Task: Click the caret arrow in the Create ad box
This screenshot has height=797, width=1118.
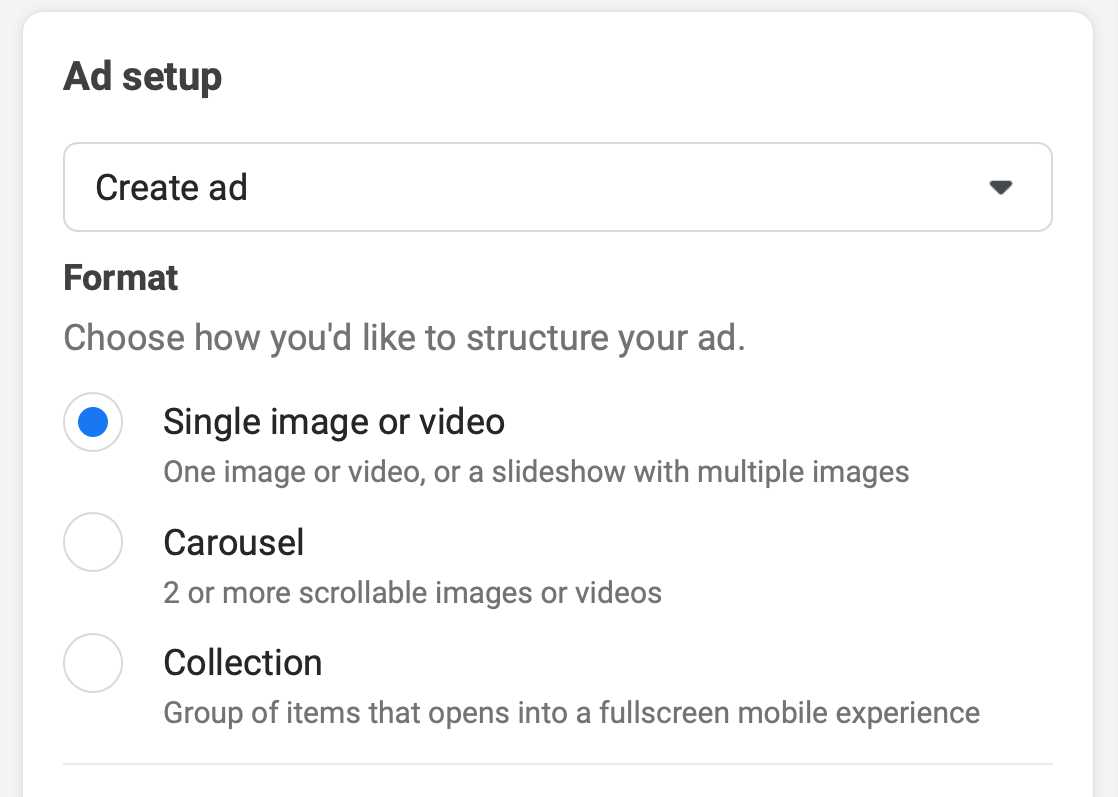Action: click(1001, 187)
